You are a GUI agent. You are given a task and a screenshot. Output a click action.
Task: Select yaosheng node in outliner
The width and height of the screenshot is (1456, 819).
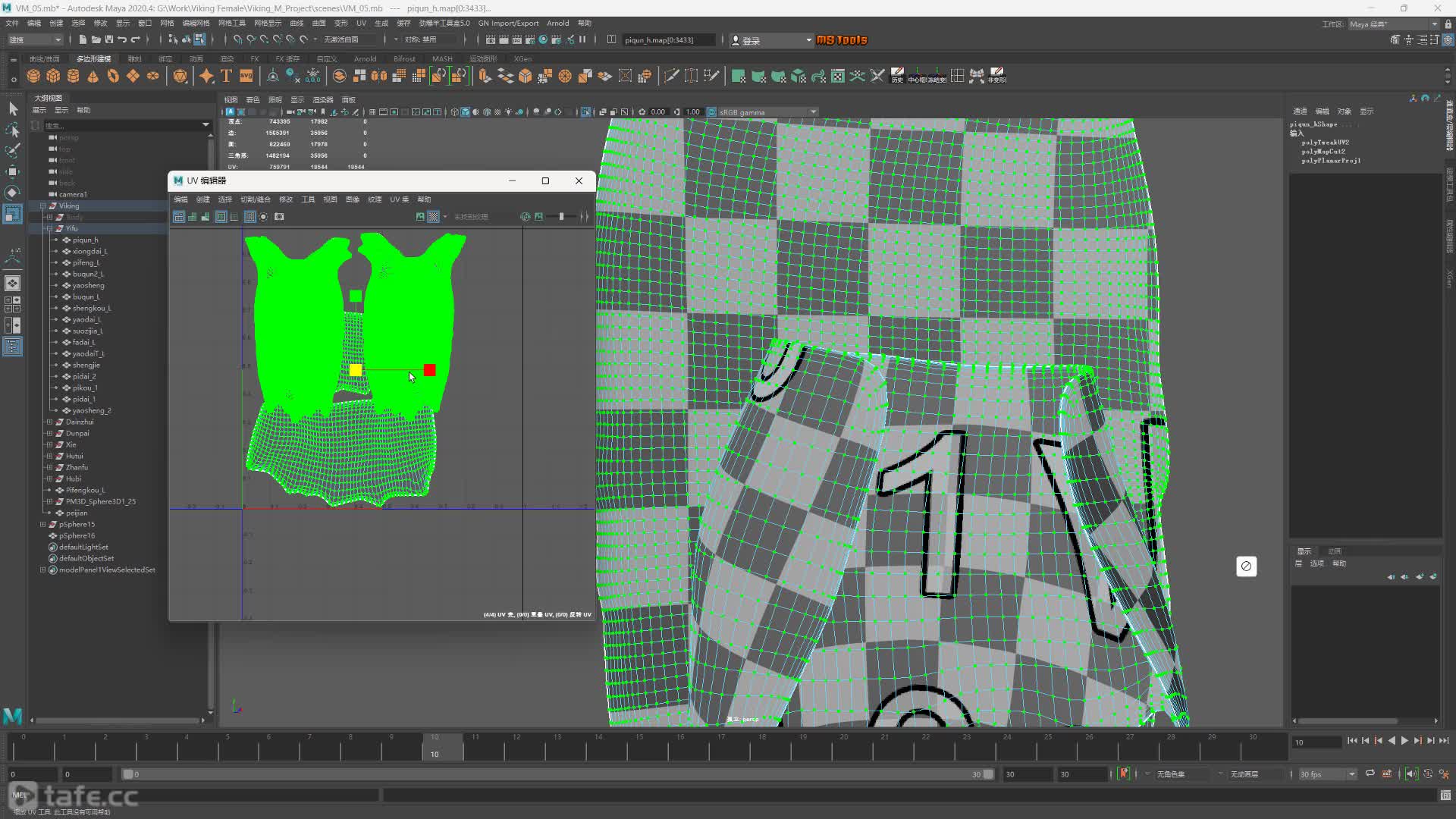tap(88, 286)
